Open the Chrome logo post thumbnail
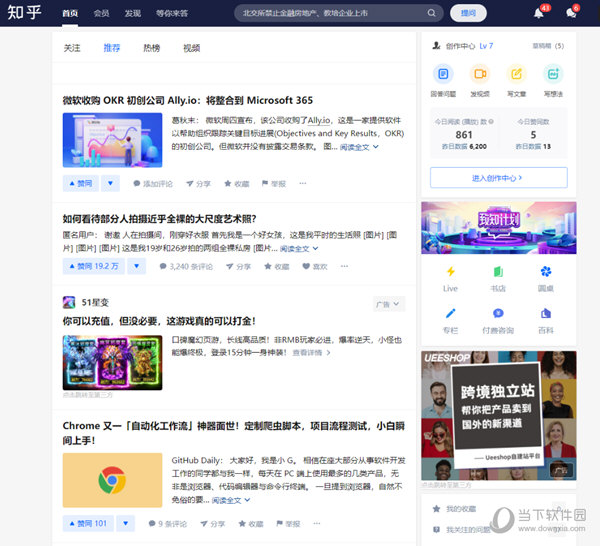 pyautogui.click(x=112, y=480)
